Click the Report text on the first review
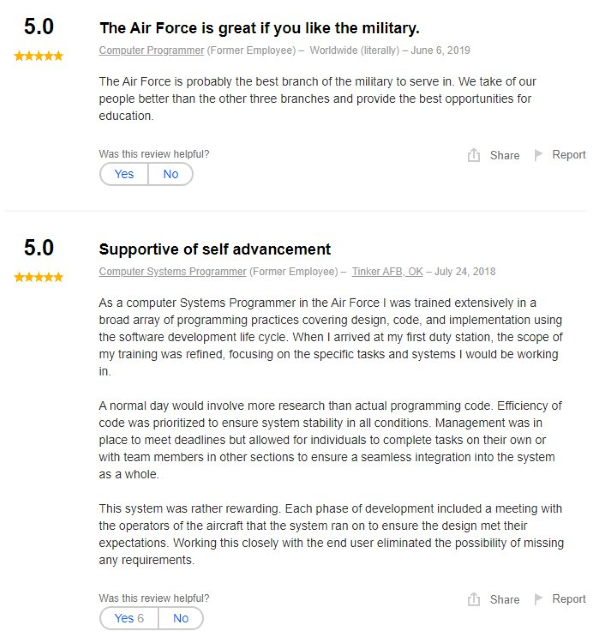600x638 pixels. click(569, 155)
